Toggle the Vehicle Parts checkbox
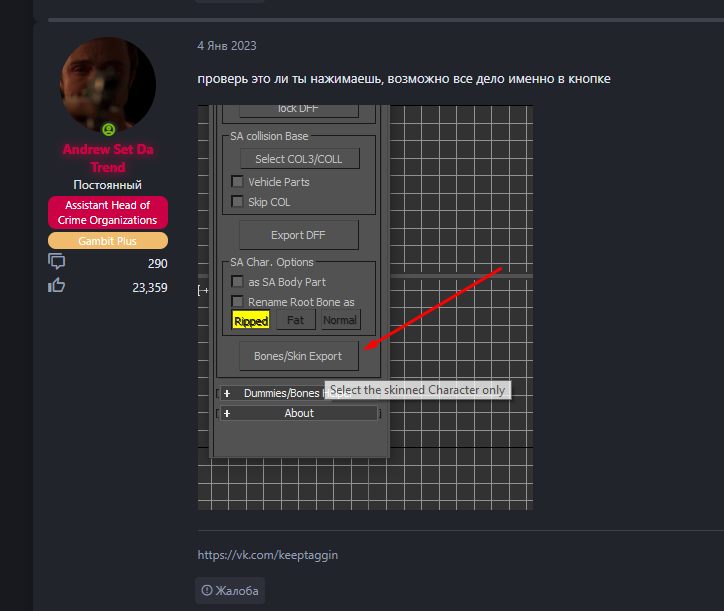Screen dimensions: 724x611 pos(238,182)
